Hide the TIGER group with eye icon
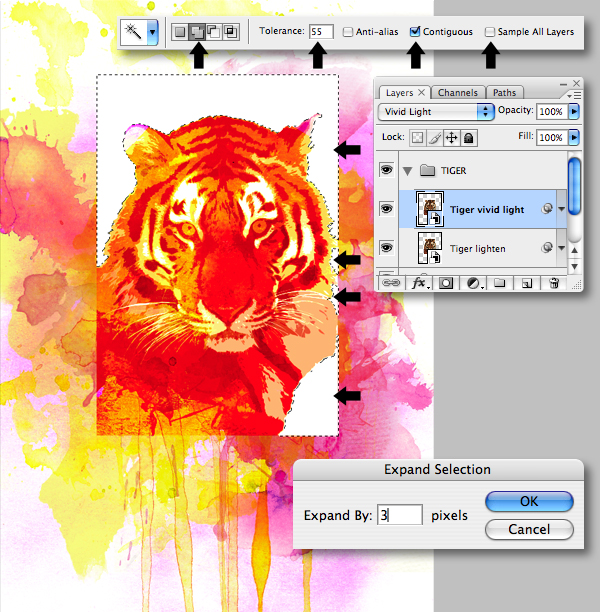Viewport: 600px width, 612px height. [386, 170]
